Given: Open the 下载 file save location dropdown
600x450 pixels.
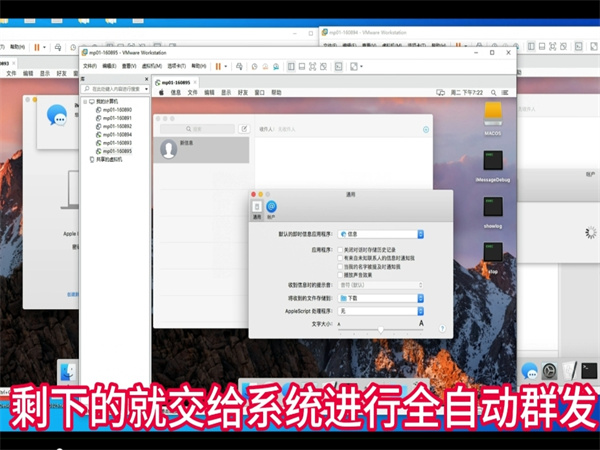Looking at the screenshot, I should coord(380,298).
